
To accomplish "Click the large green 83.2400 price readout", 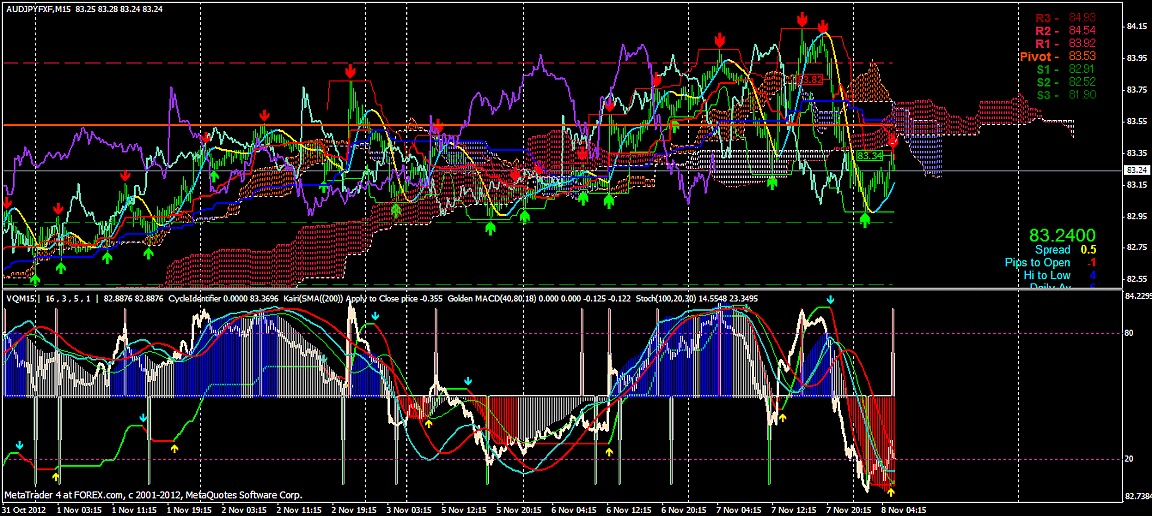I will pos(1064,234).
